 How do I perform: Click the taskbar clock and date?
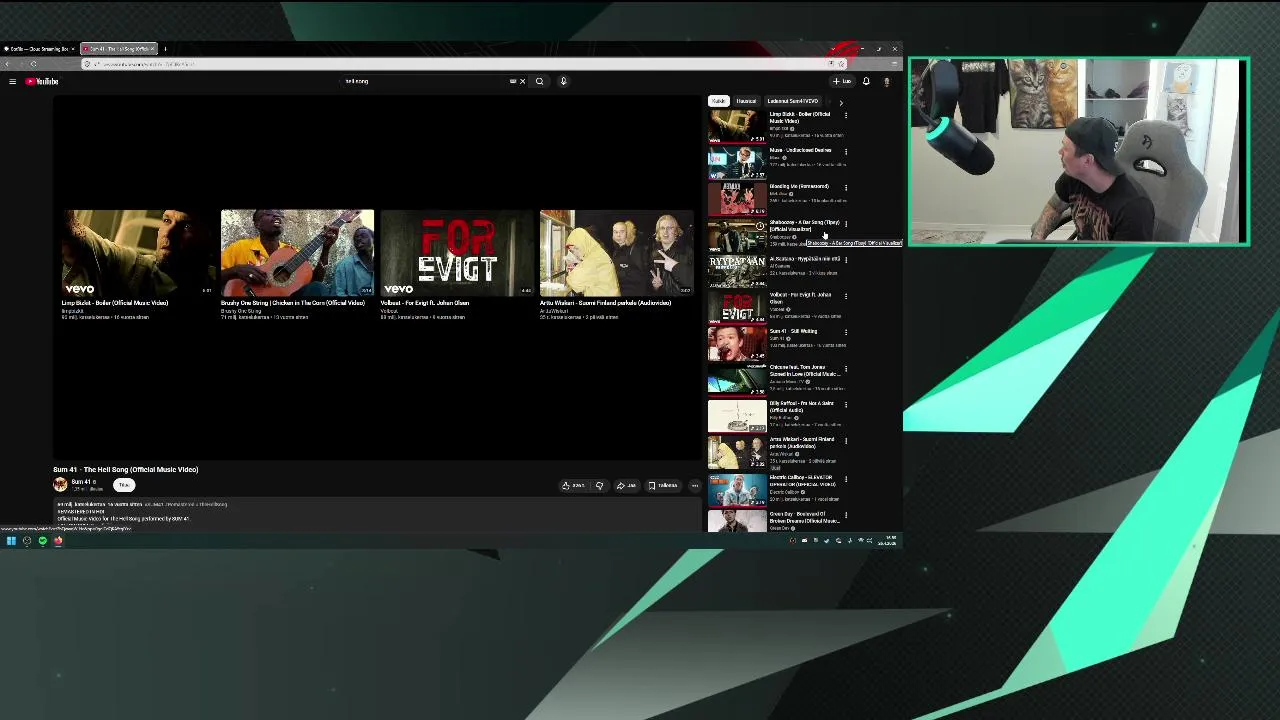pos(887,541)
